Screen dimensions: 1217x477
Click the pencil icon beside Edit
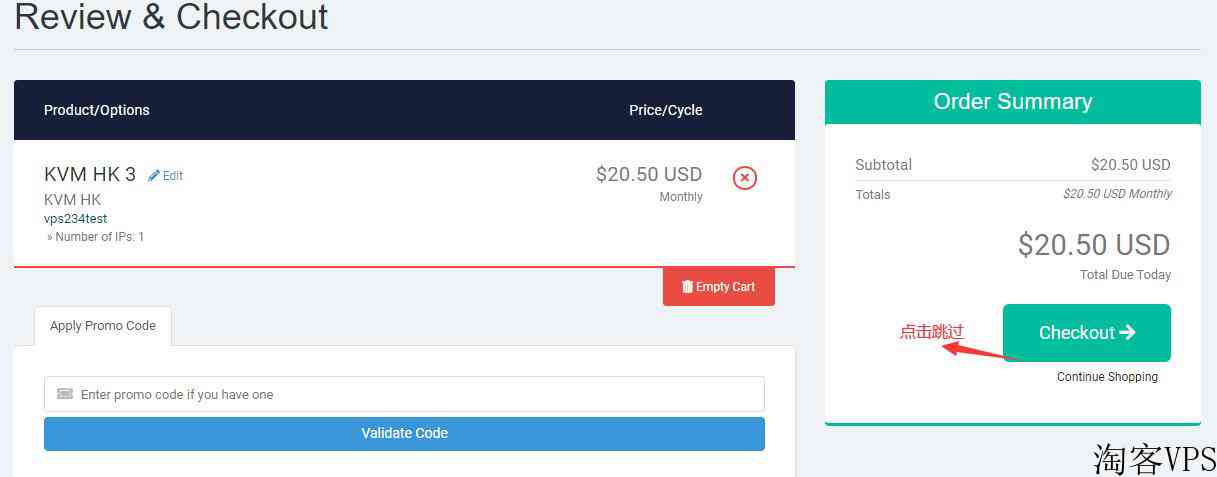[154, 175]
